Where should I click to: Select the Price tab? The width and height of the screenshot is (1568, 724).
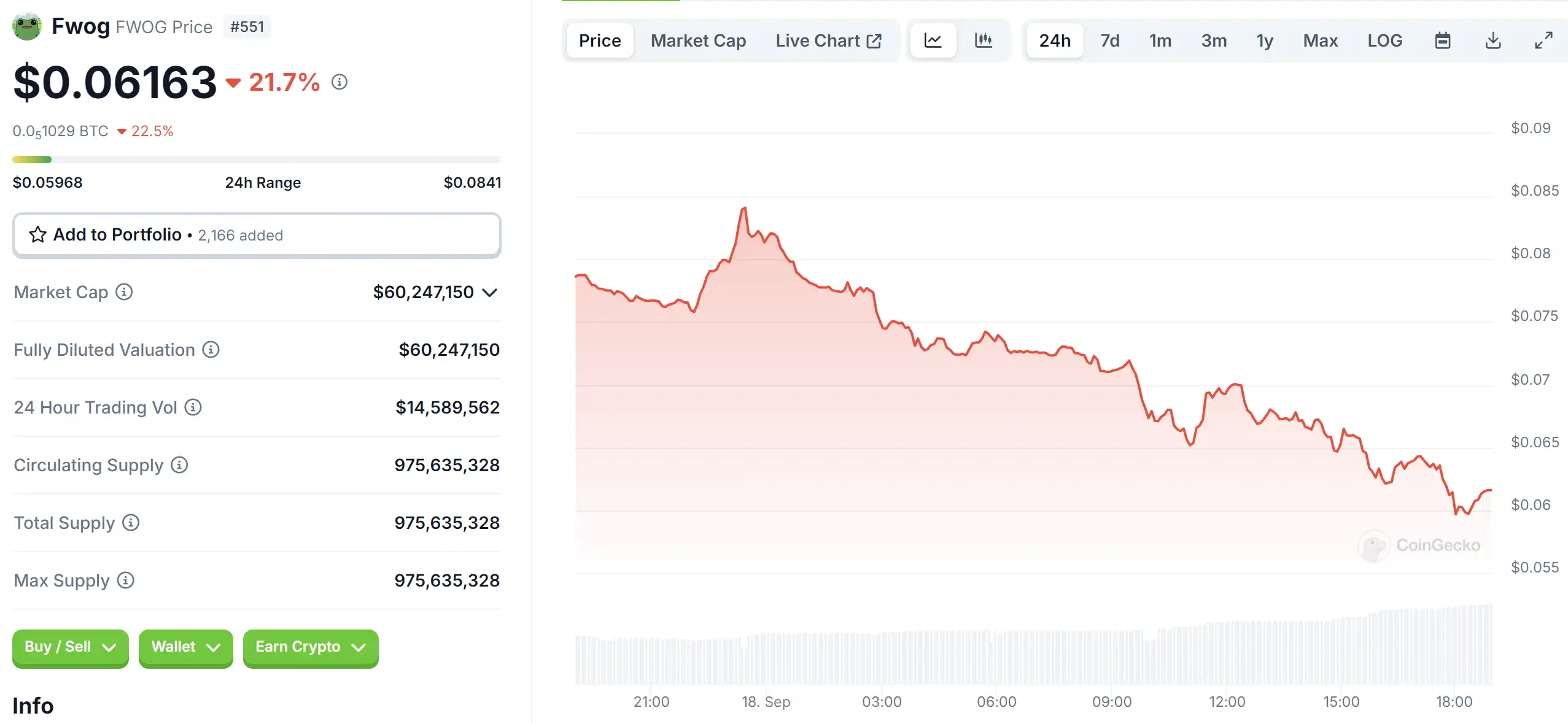pyautogui.click(x=600, y=40)
